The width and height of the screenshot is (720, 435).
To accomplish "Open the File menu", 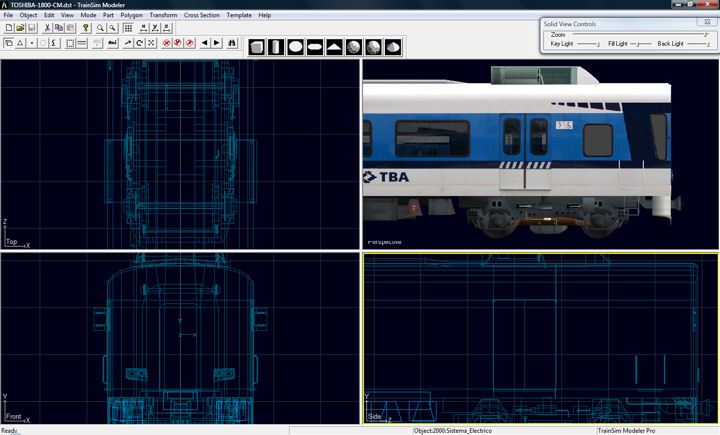I will pos(8,16).
